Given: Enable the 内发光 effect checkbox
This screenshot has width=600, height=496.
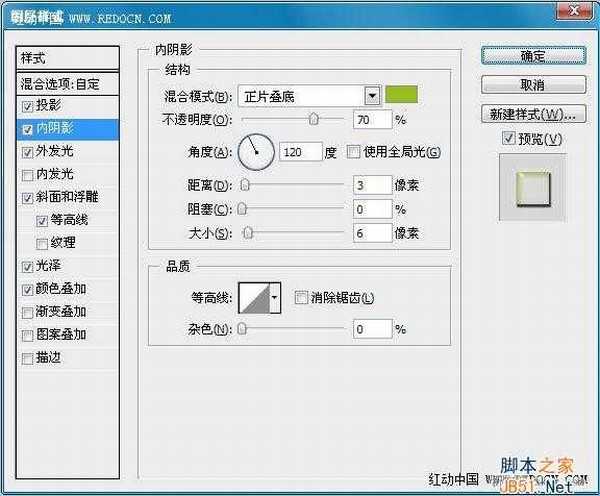Looking at the screenshot, I should pyautogui.click(x=26, y=174).
